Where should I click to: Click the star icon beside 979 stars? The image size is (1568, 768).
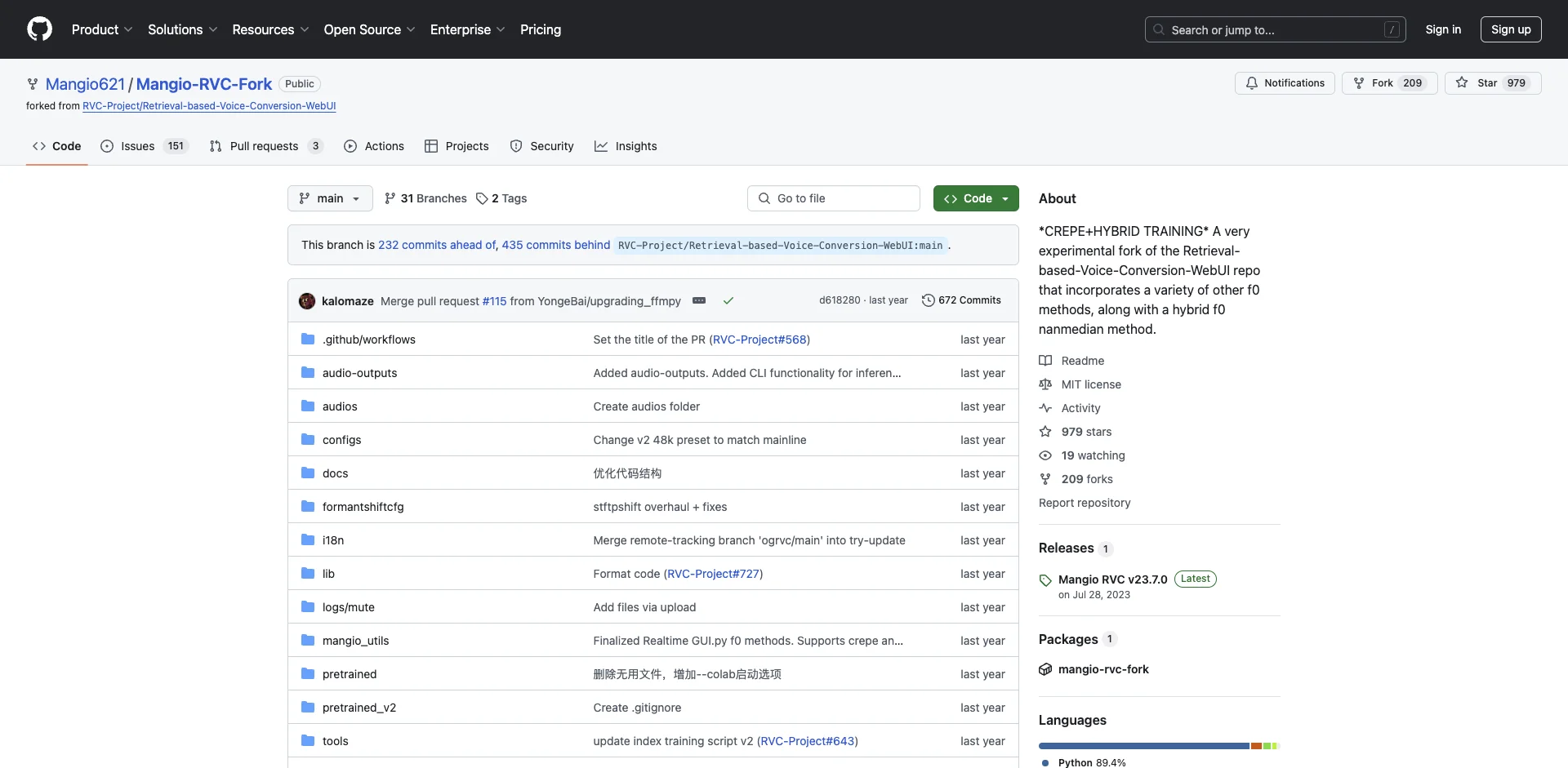[x=1045, y=432]
